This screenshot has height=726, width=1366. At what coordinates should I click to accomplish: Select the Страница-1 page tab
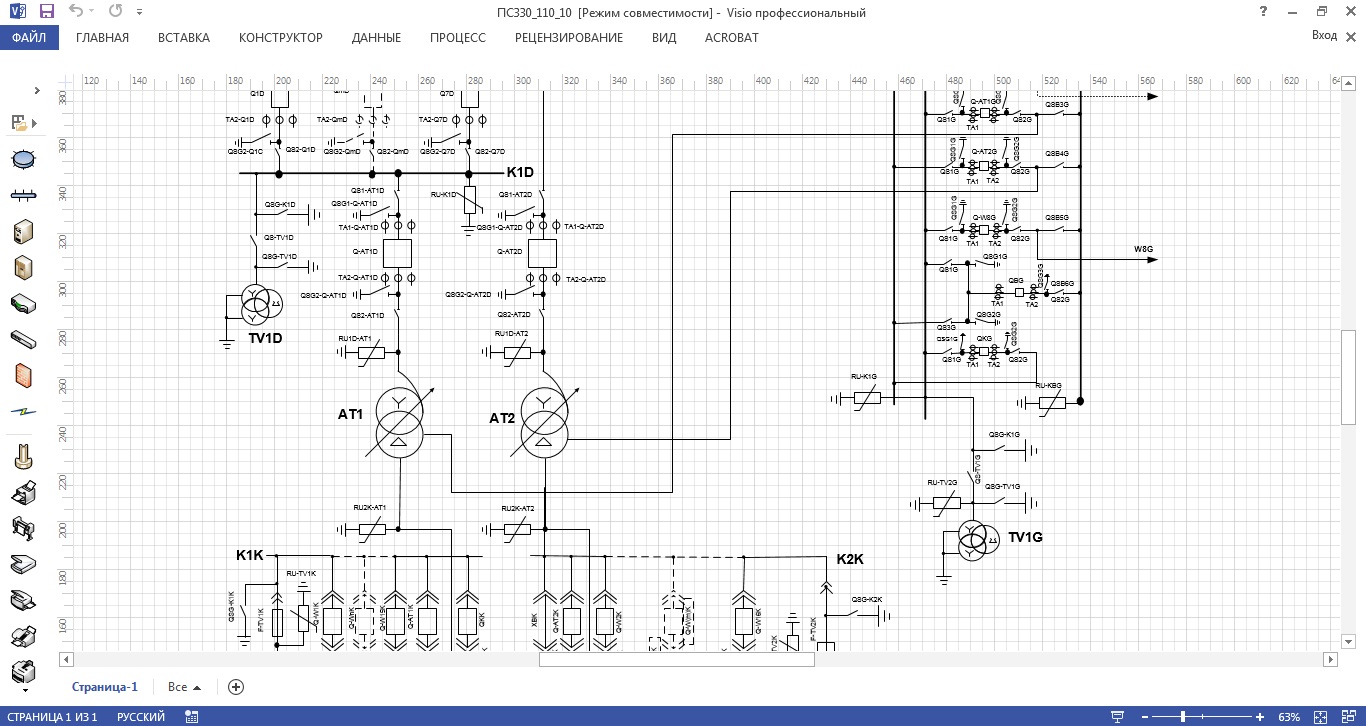pos(105,687)
